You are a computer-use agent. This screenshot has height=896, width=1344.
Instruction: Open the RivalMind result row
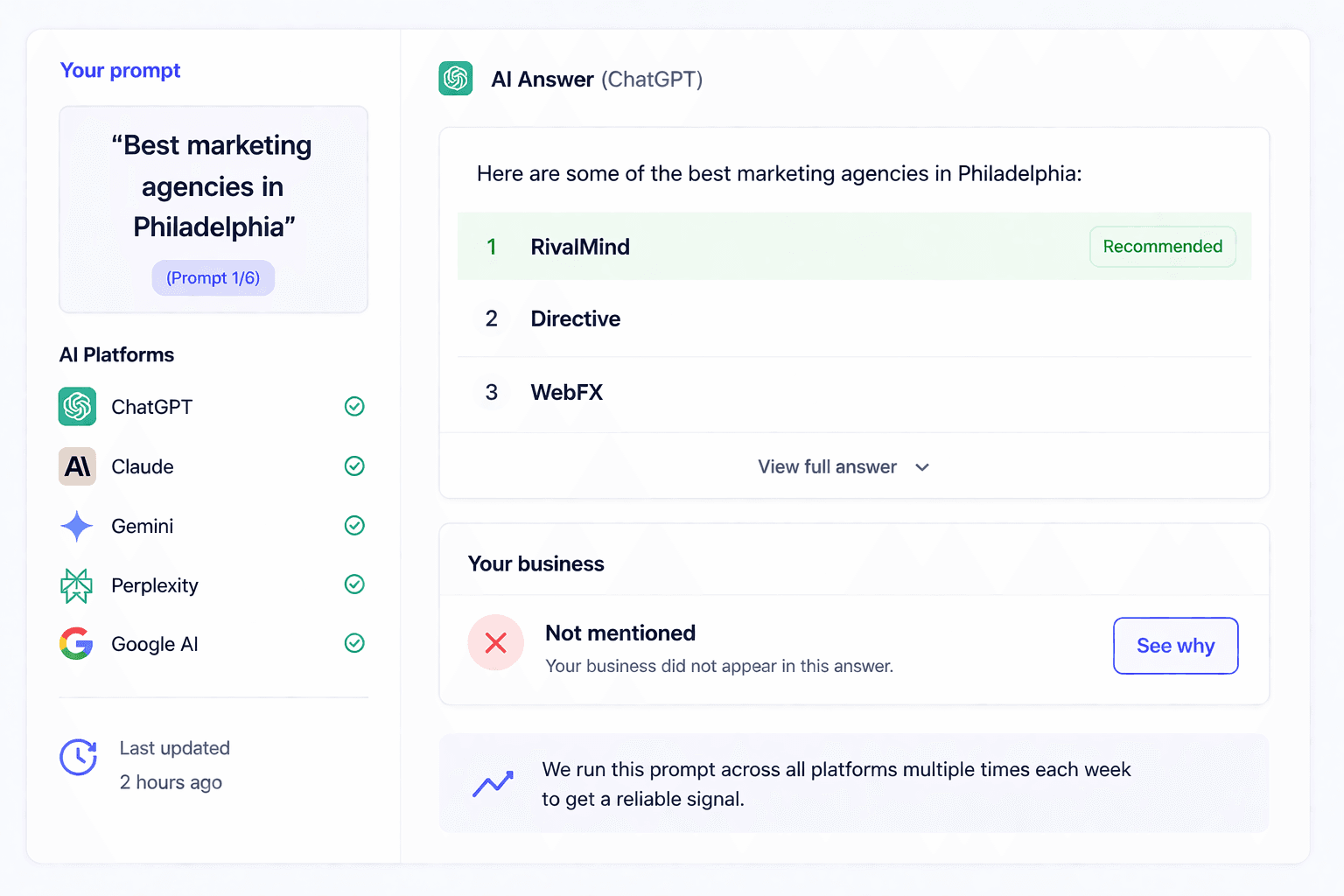(x=854, y=247)
